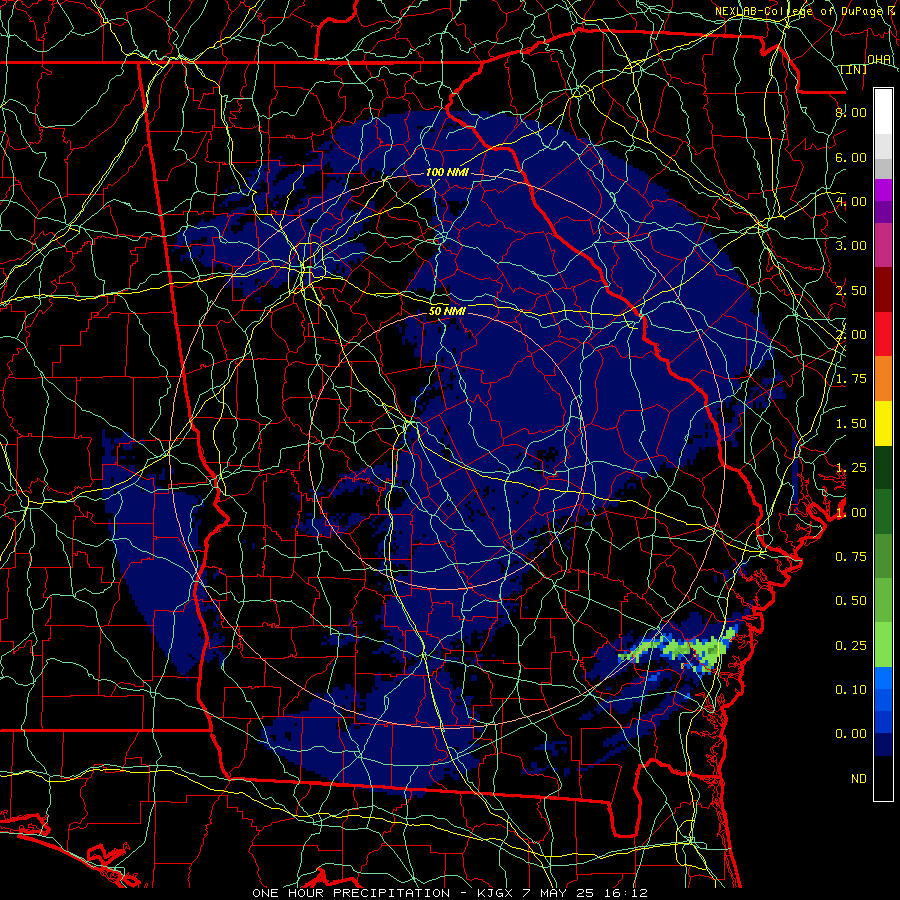900x900 pixels.
Task: Click the 0.10 legend value label
Action: pos(851,690)
